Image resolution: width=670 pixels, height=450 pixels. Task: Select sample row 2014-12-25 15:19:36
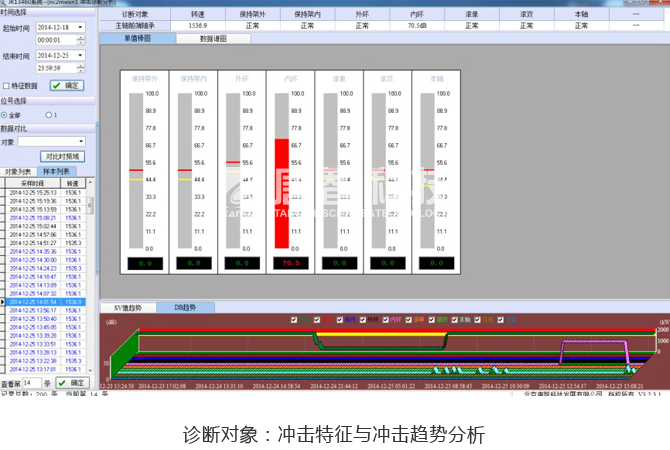tap(45, 201)
